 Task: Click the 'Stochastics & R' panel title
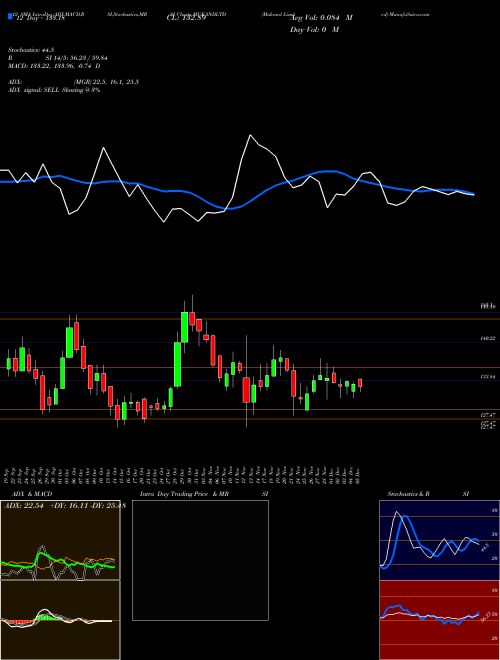coord(409,494)
